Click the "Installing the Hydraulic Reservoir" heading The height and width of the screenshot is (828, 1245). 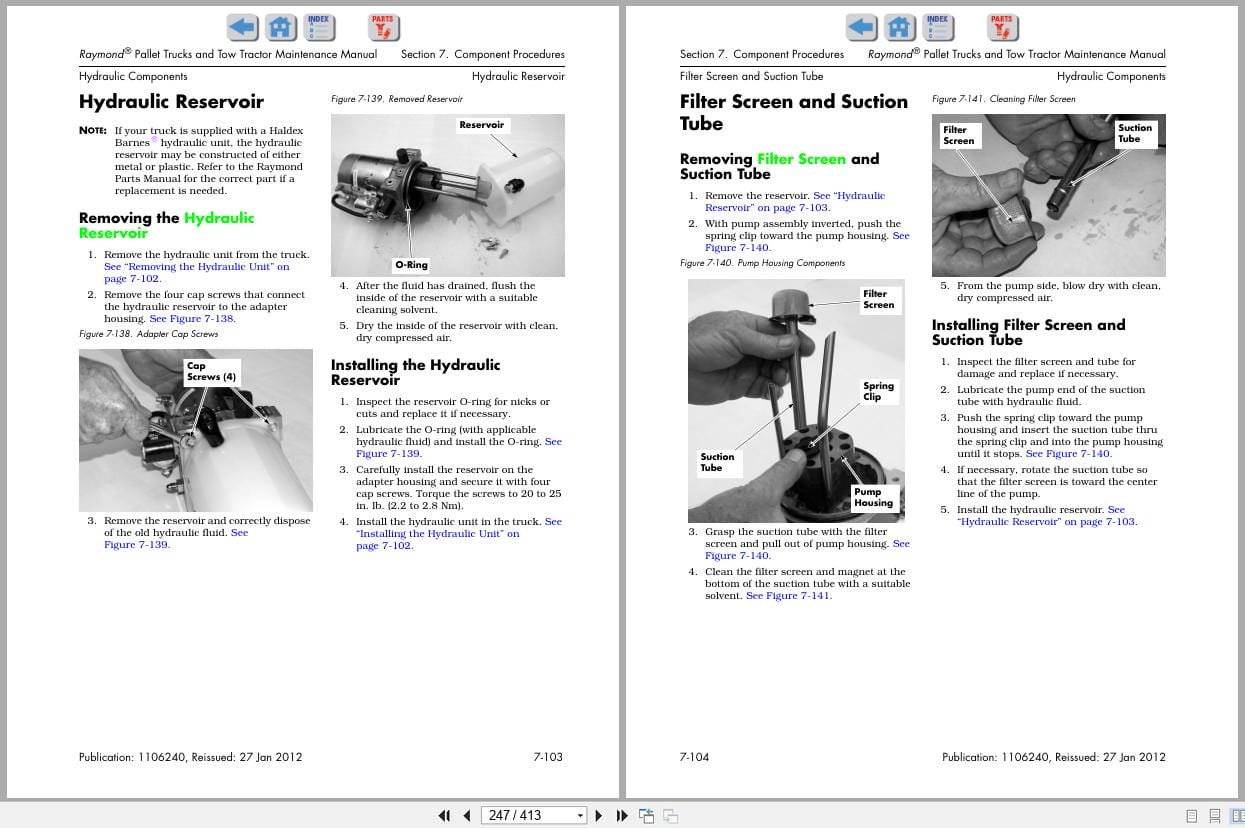click(416, 372)
